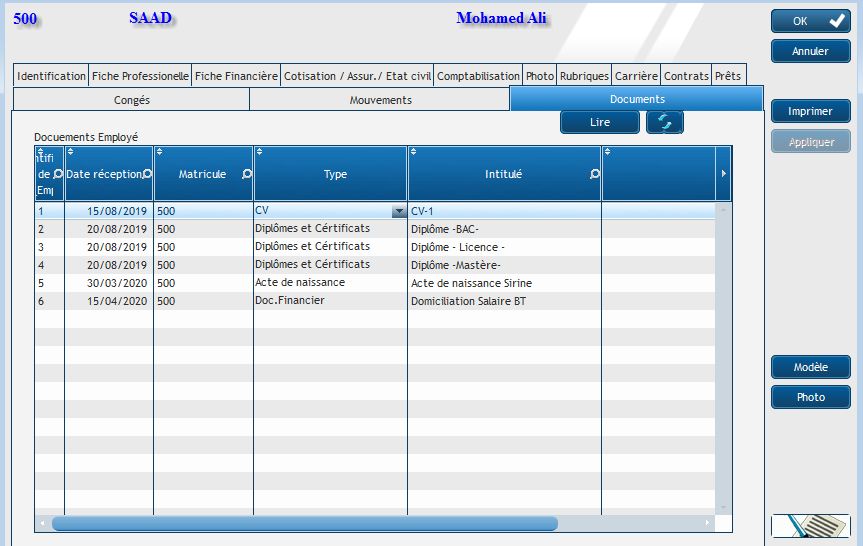
Task: Click the refresh arrows icon beside Lire
Action: tap(665, 122)
